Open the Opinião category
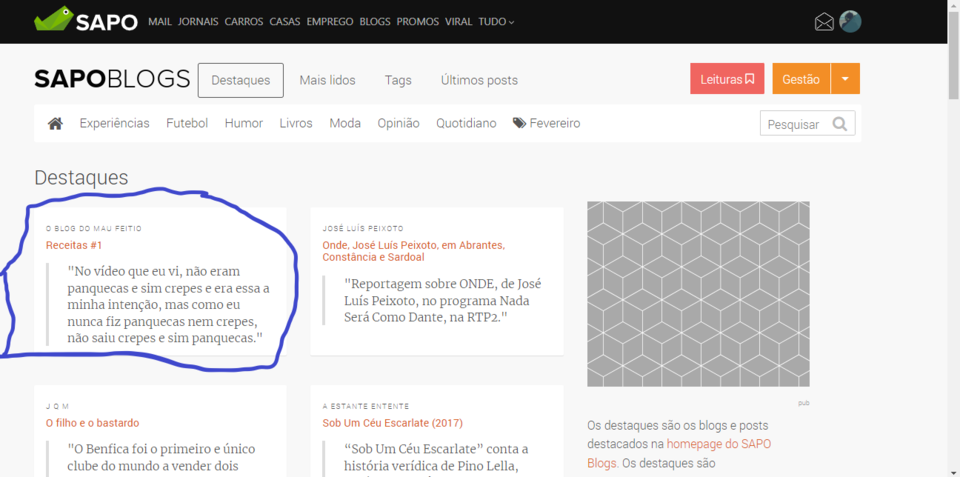This screenshot has width=960, height=477. tap(398, 124)
